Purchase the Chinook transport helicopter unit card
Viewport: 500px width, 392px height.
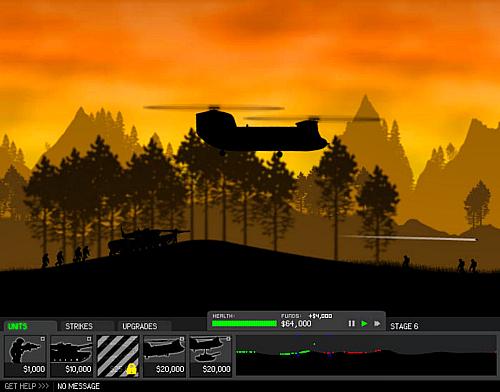(165, 356)
